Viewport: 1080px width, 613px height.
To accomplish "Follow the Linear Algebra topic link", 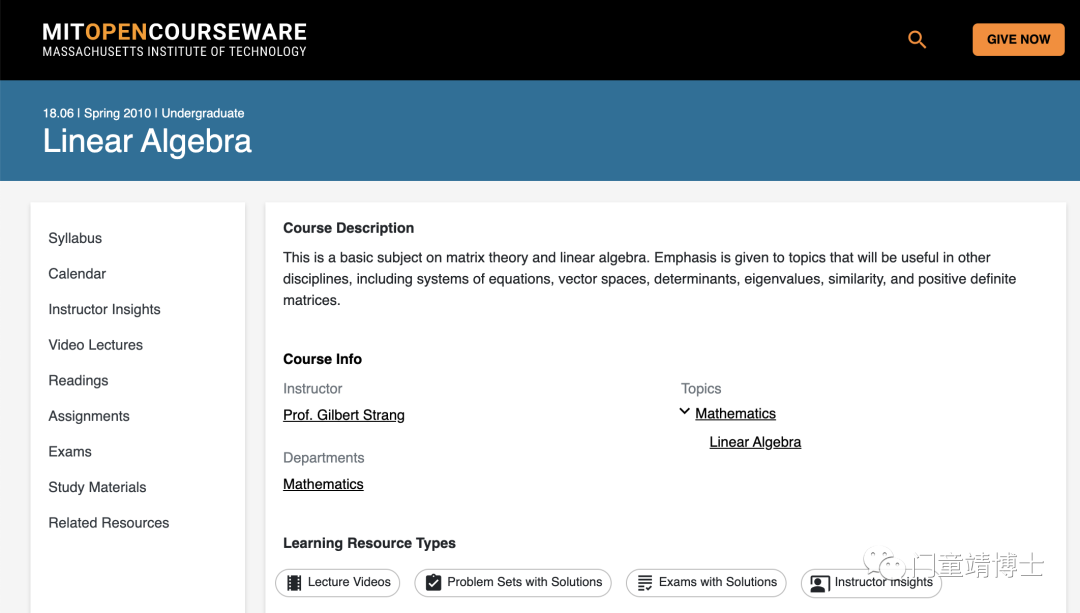I will [755, 442].
